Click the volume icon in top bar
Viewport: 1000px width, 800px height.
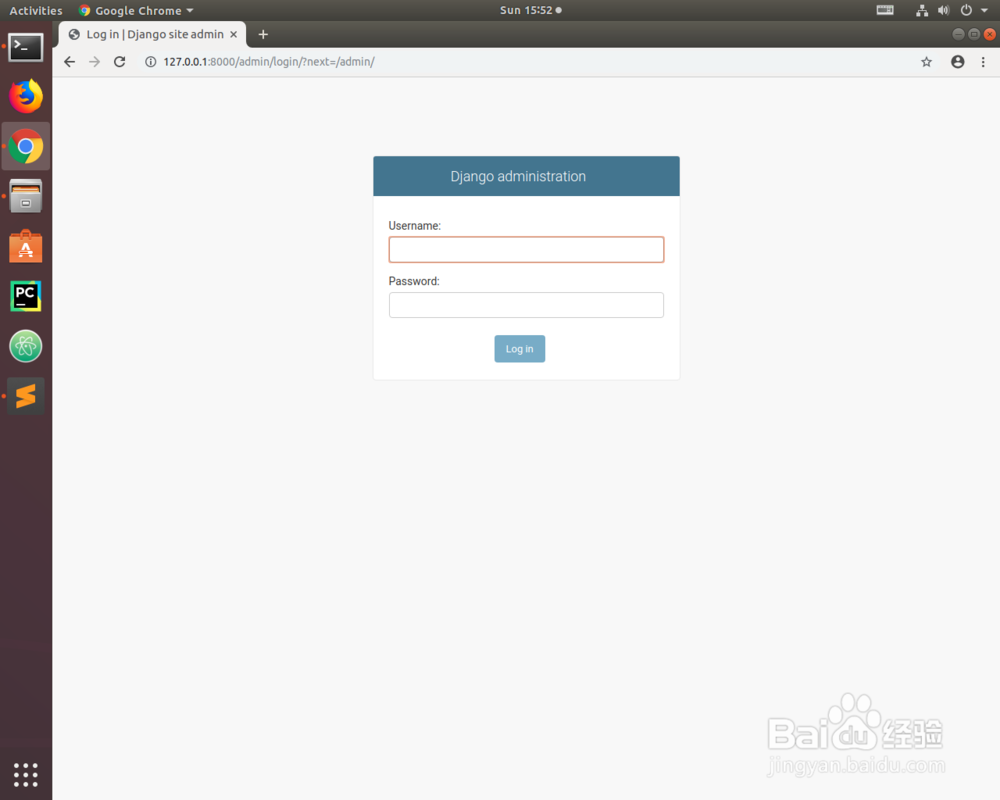coord(943,10)
